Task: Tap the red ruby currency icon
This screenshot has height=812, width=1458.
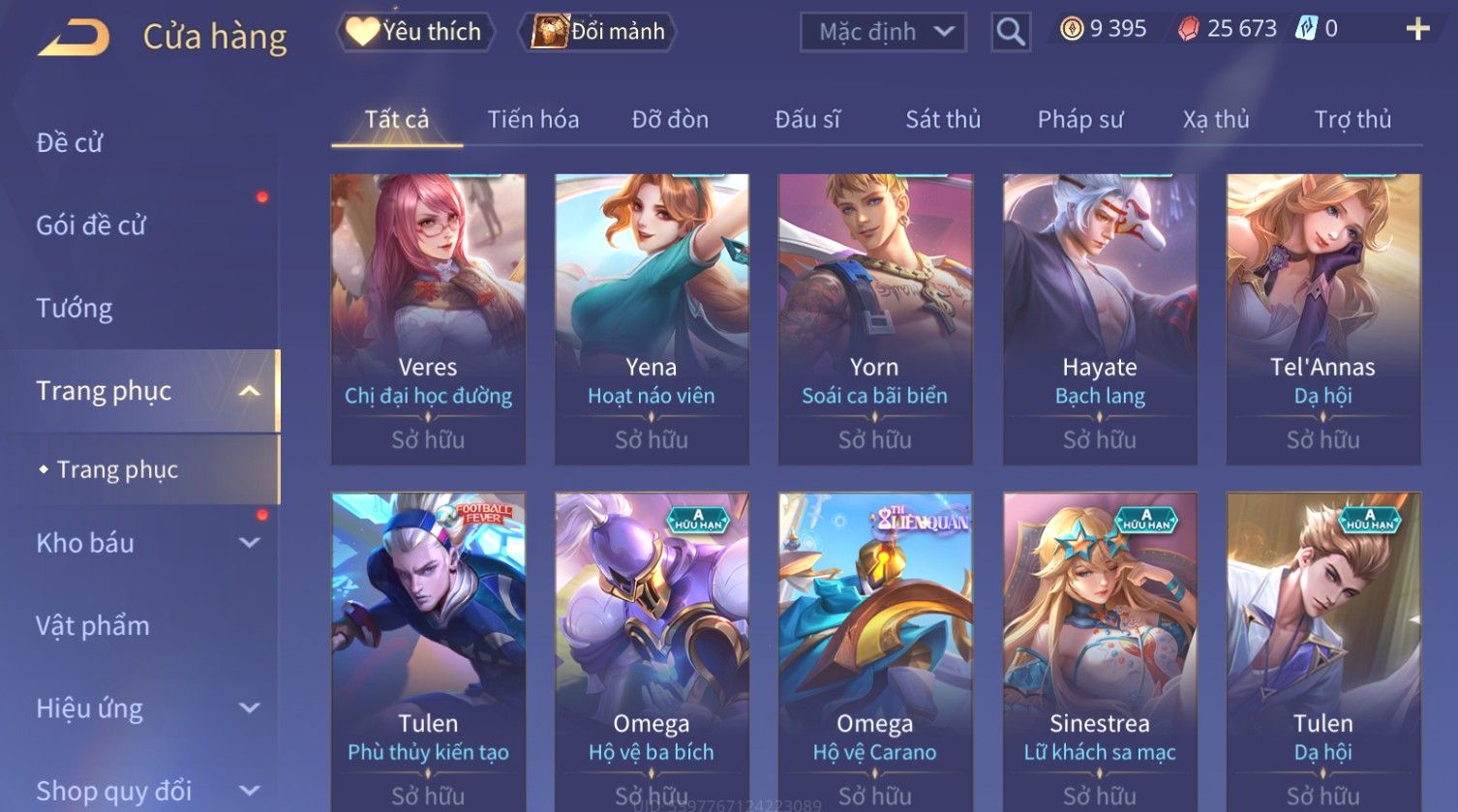Action: pyautogui.click(x=1188, y=29)
